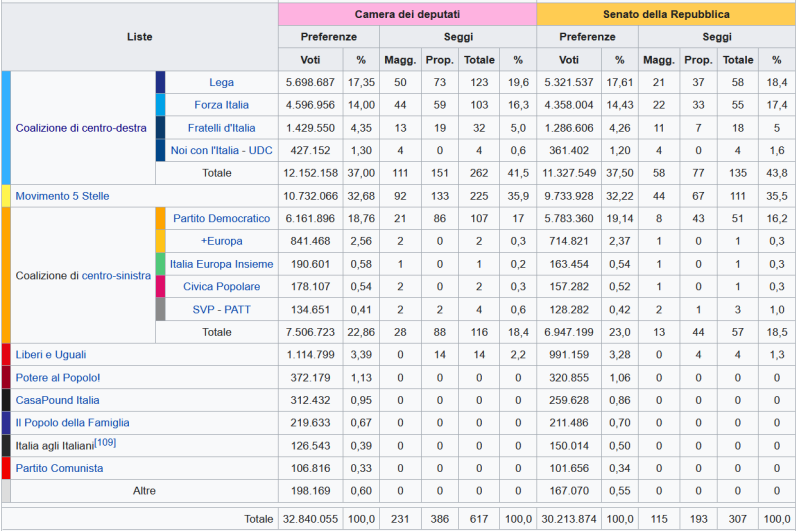Open the Lega party link
This screenshot has height=531, width=799.
(221, 82)
